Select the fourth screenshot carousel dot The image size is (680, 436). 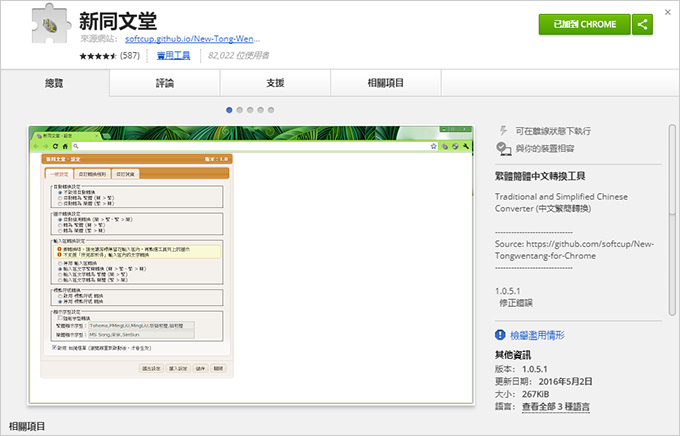[x=260, y=110]
